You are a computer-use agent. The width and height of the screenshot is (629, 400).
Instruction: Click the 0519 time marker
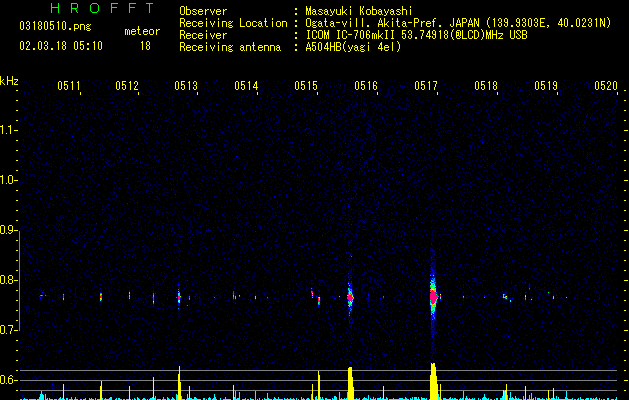[x=546, y=86]
